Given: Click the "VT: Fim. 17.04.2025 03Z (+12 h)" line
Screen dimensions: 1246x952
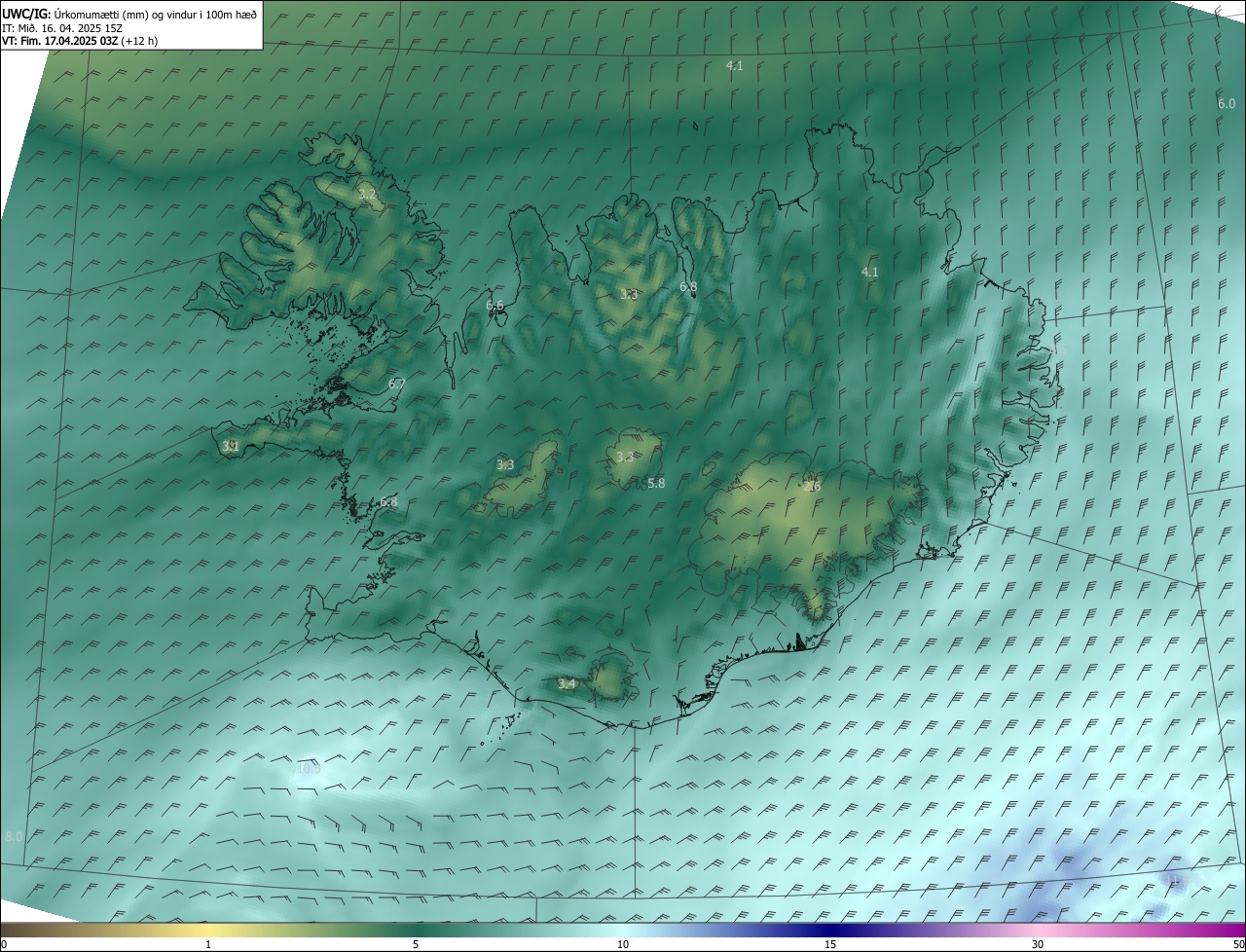Looking at the screenshot, I should click(80, 41).
